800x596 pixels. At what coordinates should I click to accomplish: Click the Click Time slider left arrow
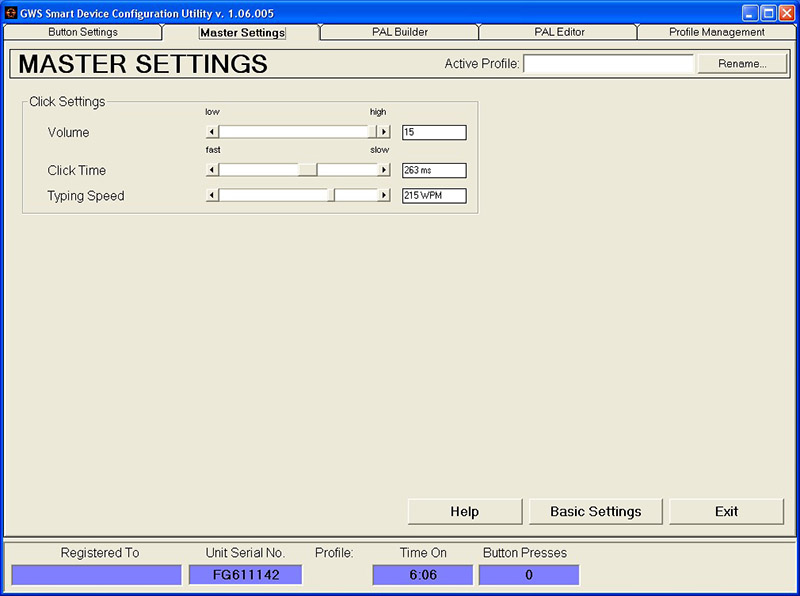coord(212,170)
